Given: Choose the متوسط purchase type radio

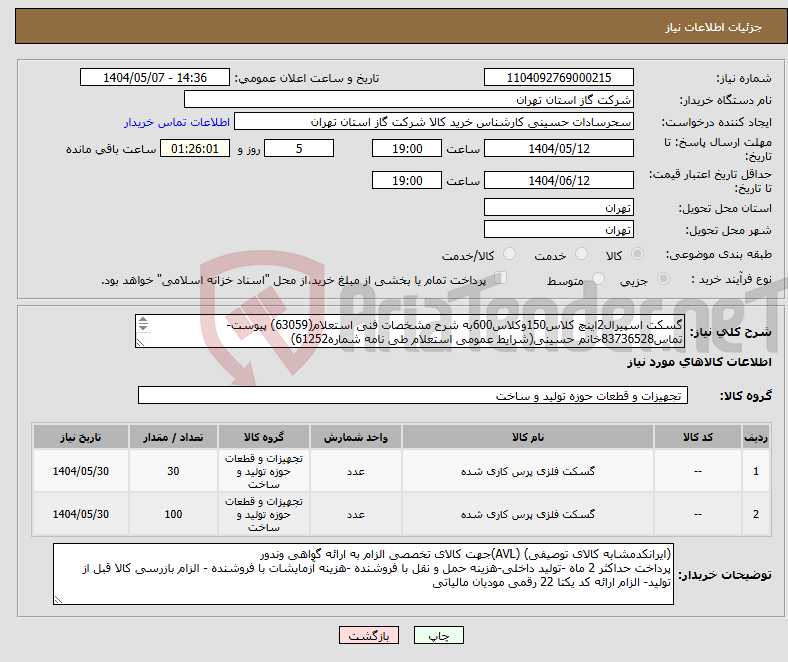Looking at the screenshot, I should pos(599,281).
